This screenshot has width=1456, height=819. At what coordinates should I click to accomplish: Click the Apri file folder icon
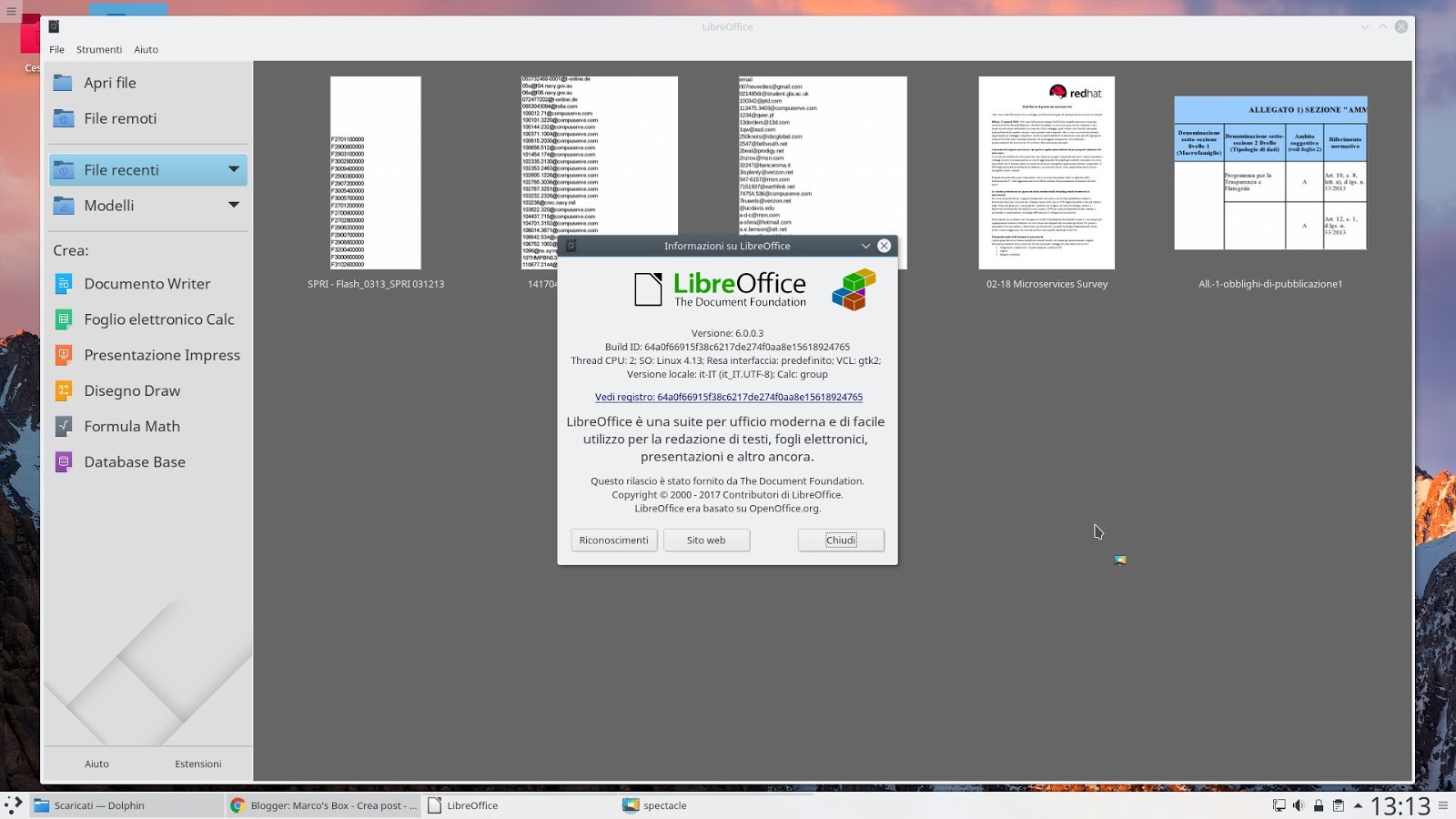point(63,83)
